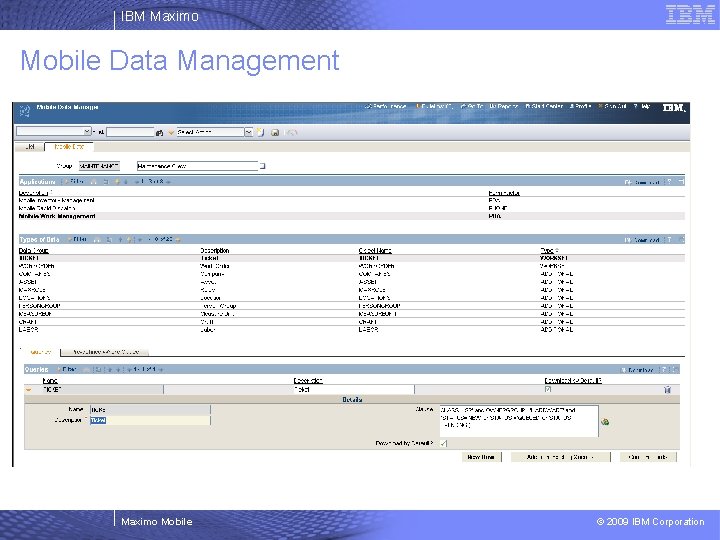Open the Help link in the top bar
The width and height of the screenshot is (720, 540).
point(642,106)
